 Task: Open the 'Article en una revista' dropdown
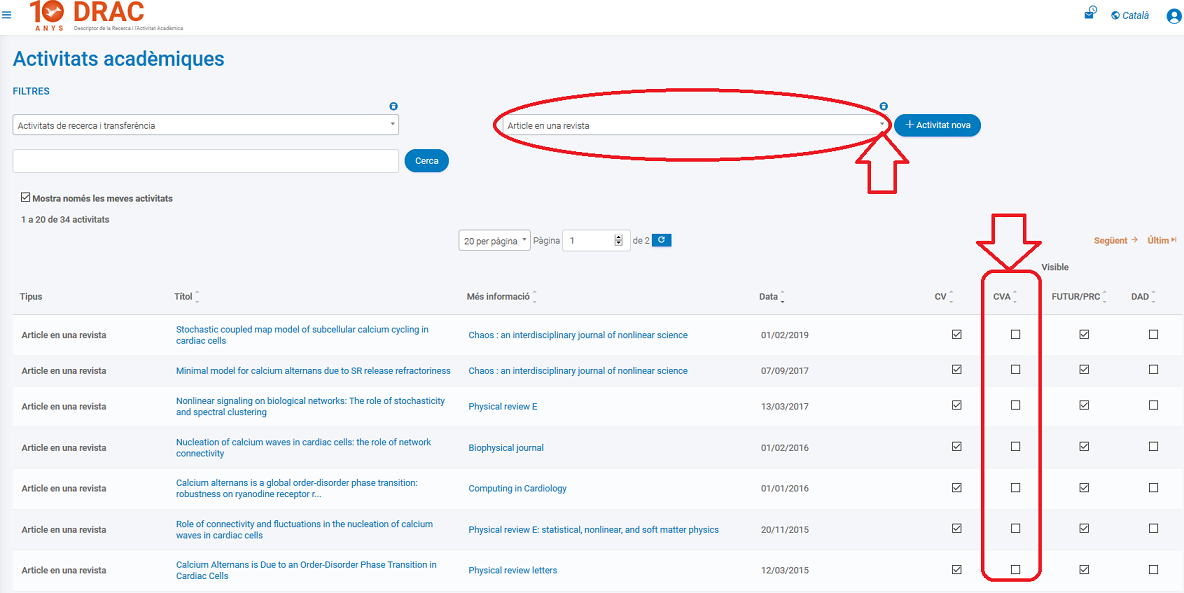tap(690, 125)
